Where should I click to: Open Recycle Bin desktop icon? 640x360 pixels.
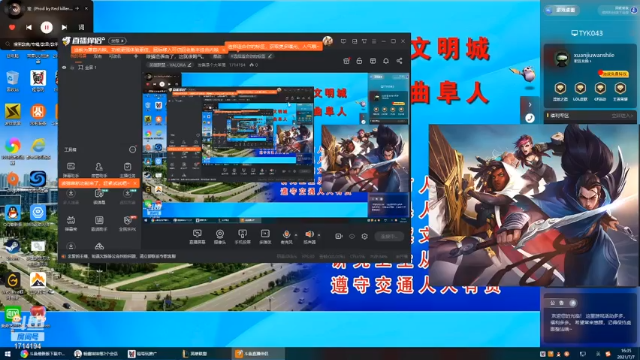(13, 80)
